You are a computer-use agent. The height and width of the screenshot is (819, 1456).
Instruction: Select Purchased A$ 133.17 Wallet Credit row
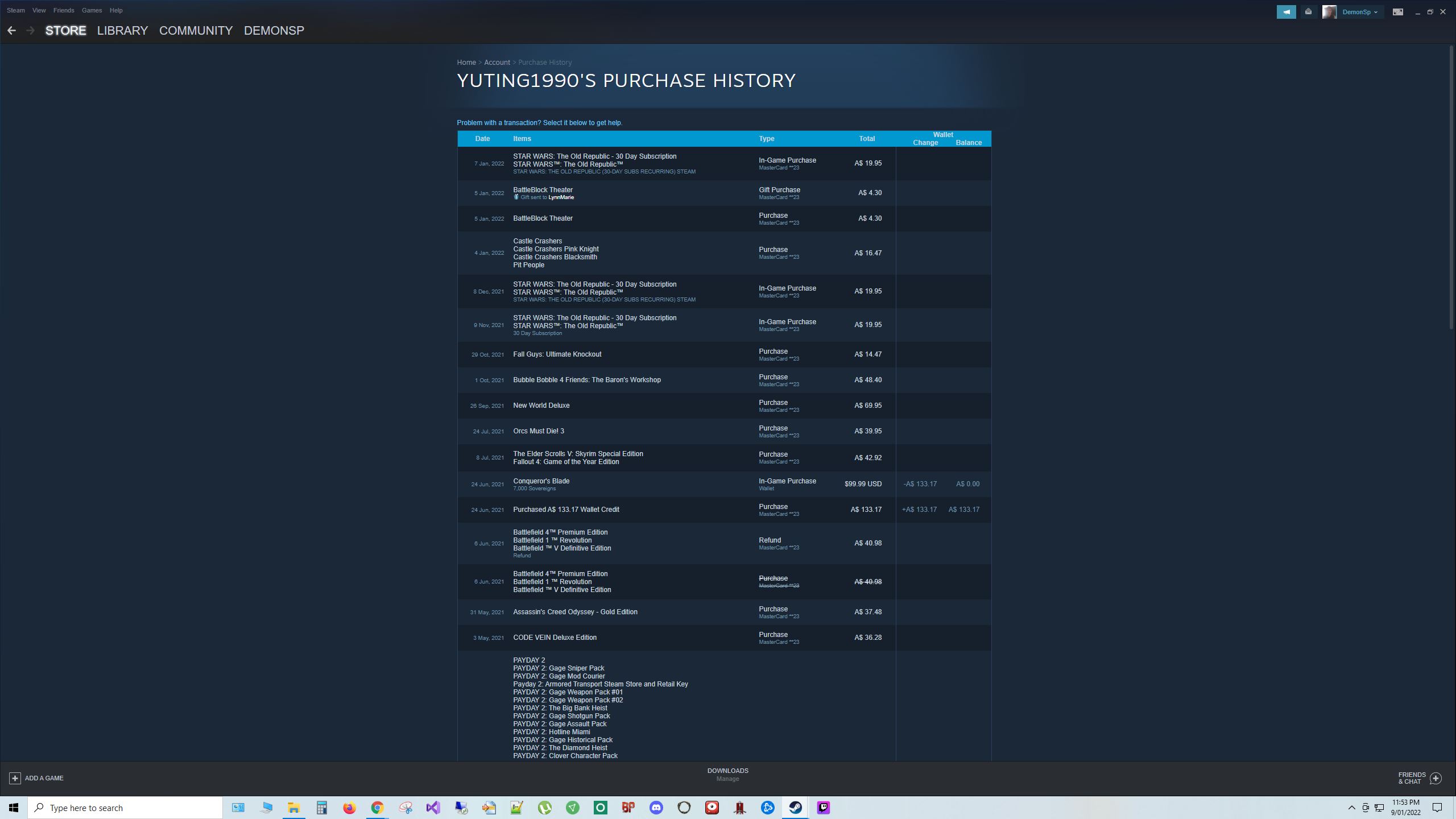pos(724,510)
